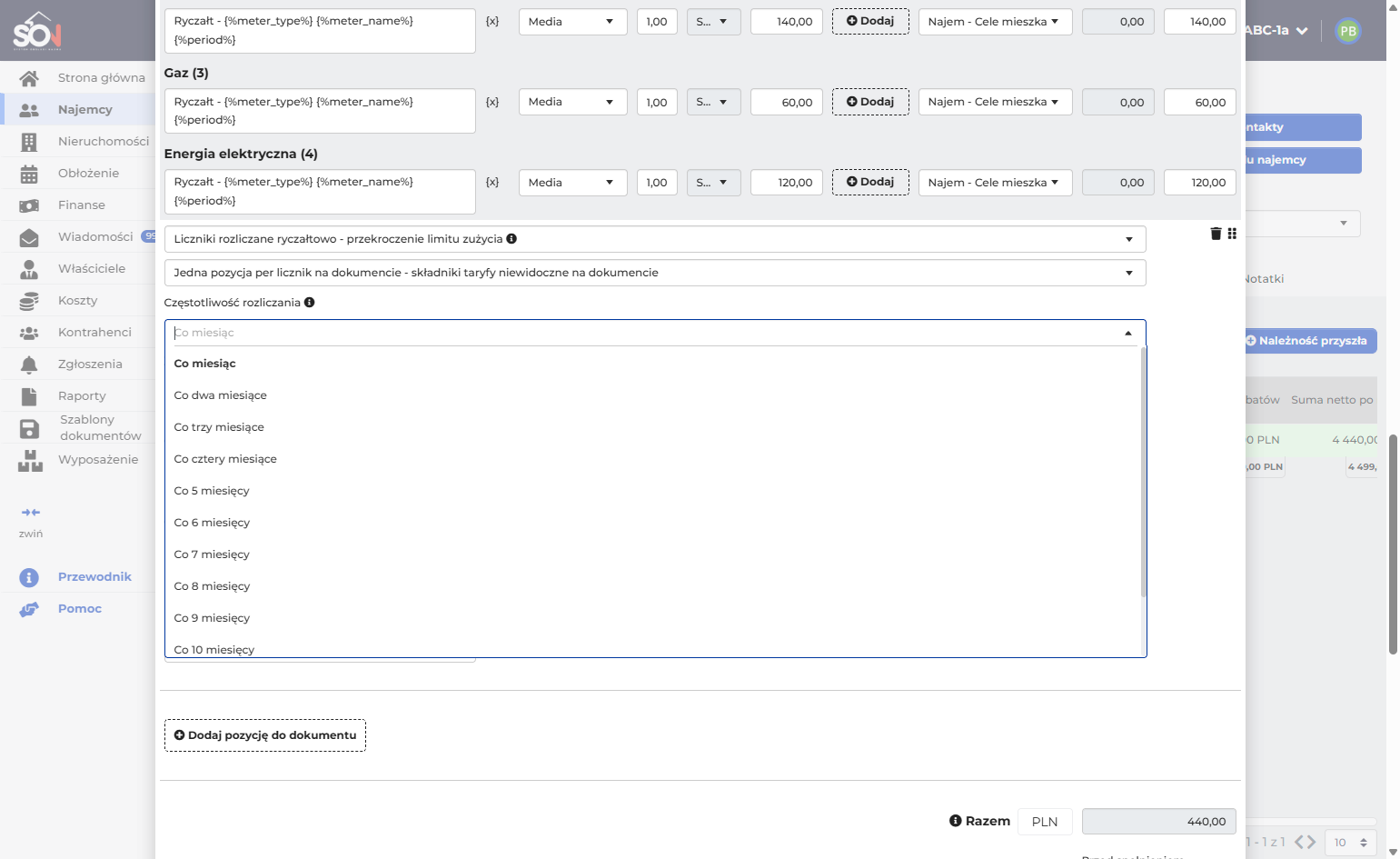Image resolution: width=1400 pixels, height=859 pixels.
Task: Click info icon next to Razem
Action: (x=956, y=821)
